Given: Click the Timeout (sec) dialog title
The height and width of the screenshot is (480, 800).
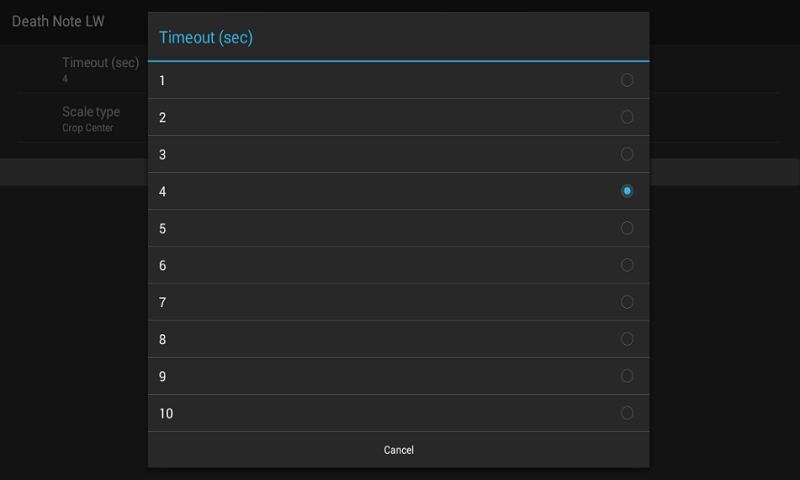Looking at the screenshot, I should pyautogui.click(x=206, y=37).
